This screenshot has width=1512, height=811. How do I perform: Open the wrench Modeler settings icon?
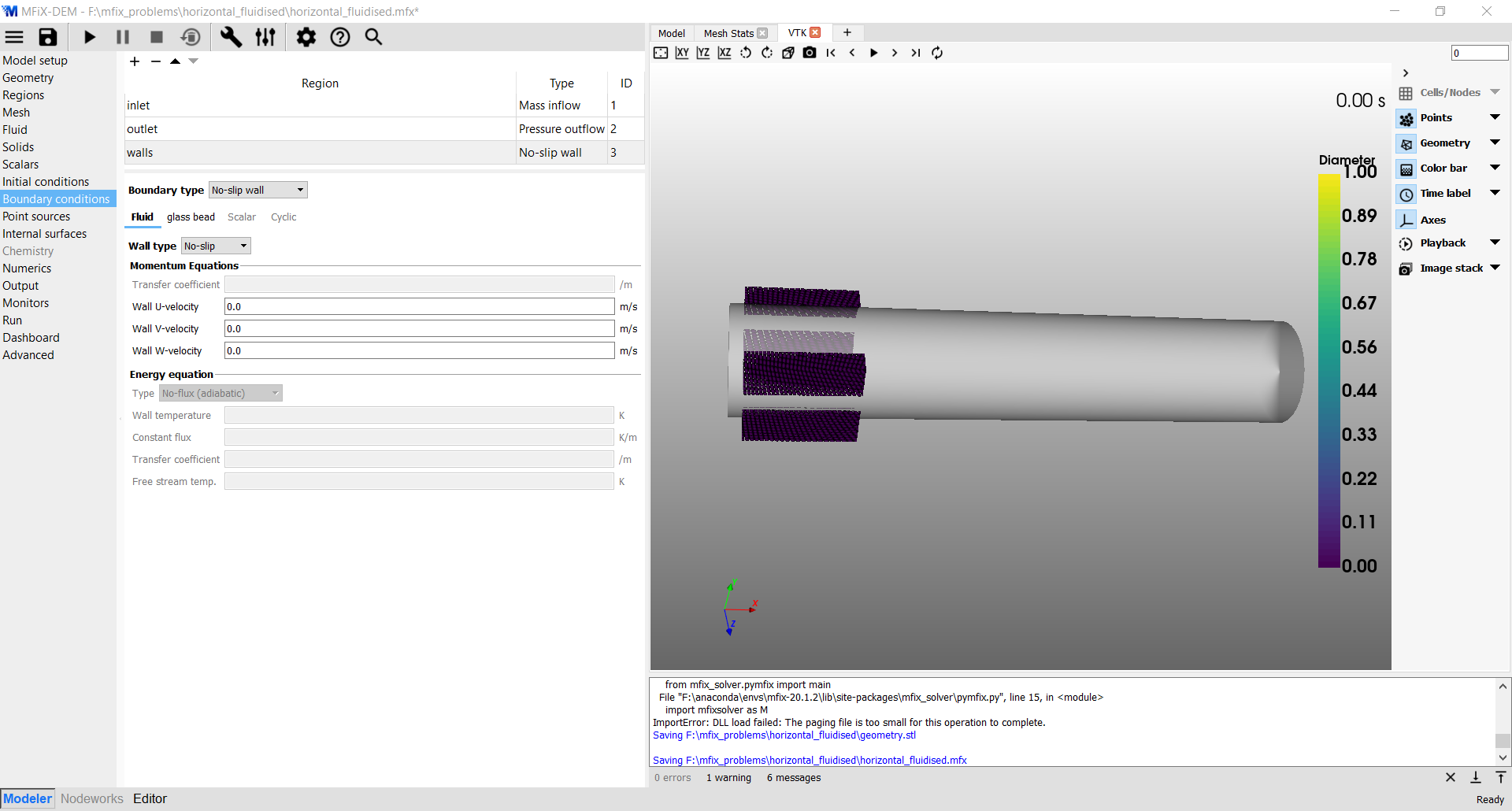coord(231,37)
